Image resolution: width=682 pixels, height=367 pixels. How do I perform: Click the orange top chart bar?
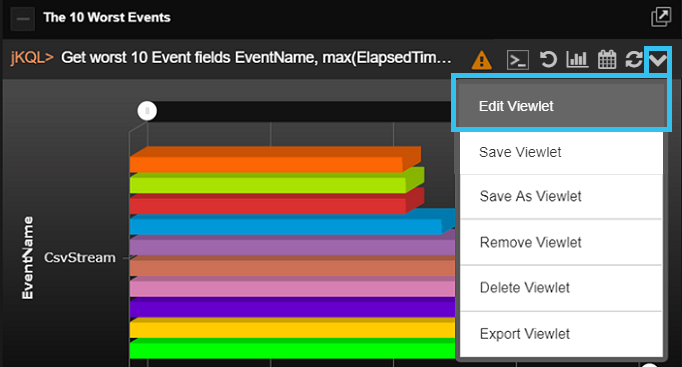pyautogui.click(x=275, y=160)
